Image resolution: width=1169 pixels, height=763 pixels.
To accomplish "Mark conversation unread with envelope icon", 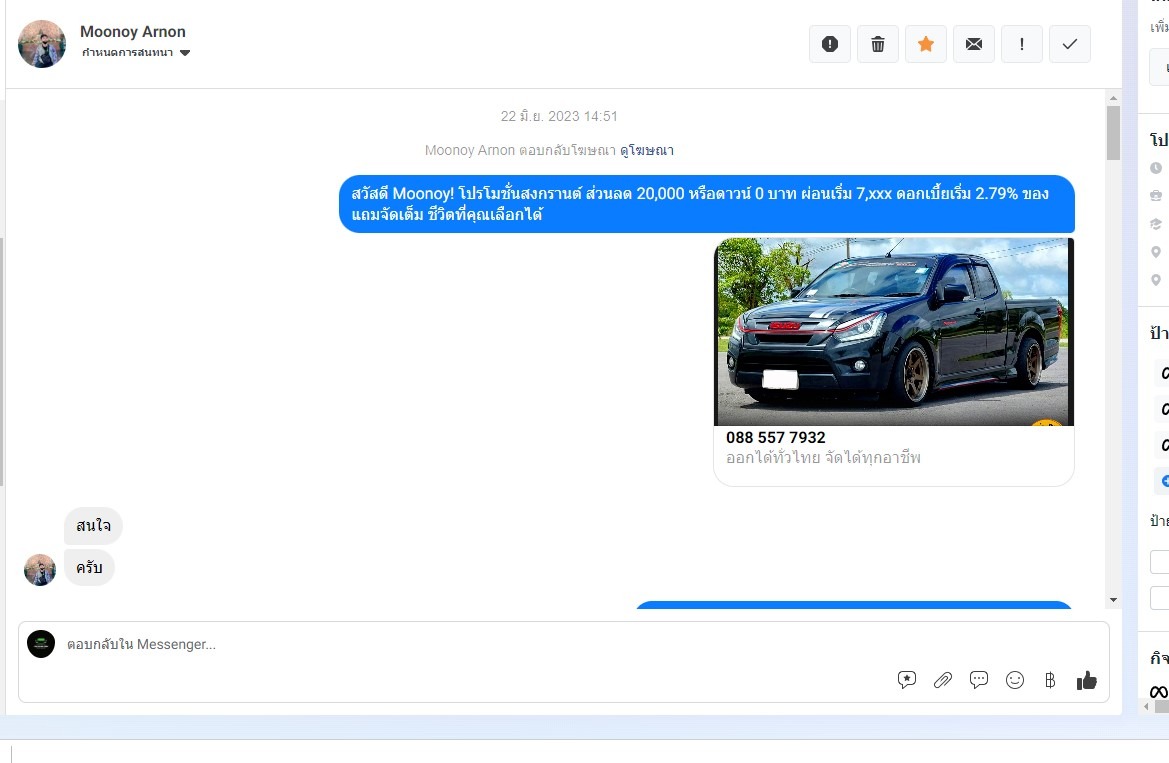I will (x=974, y=44).
